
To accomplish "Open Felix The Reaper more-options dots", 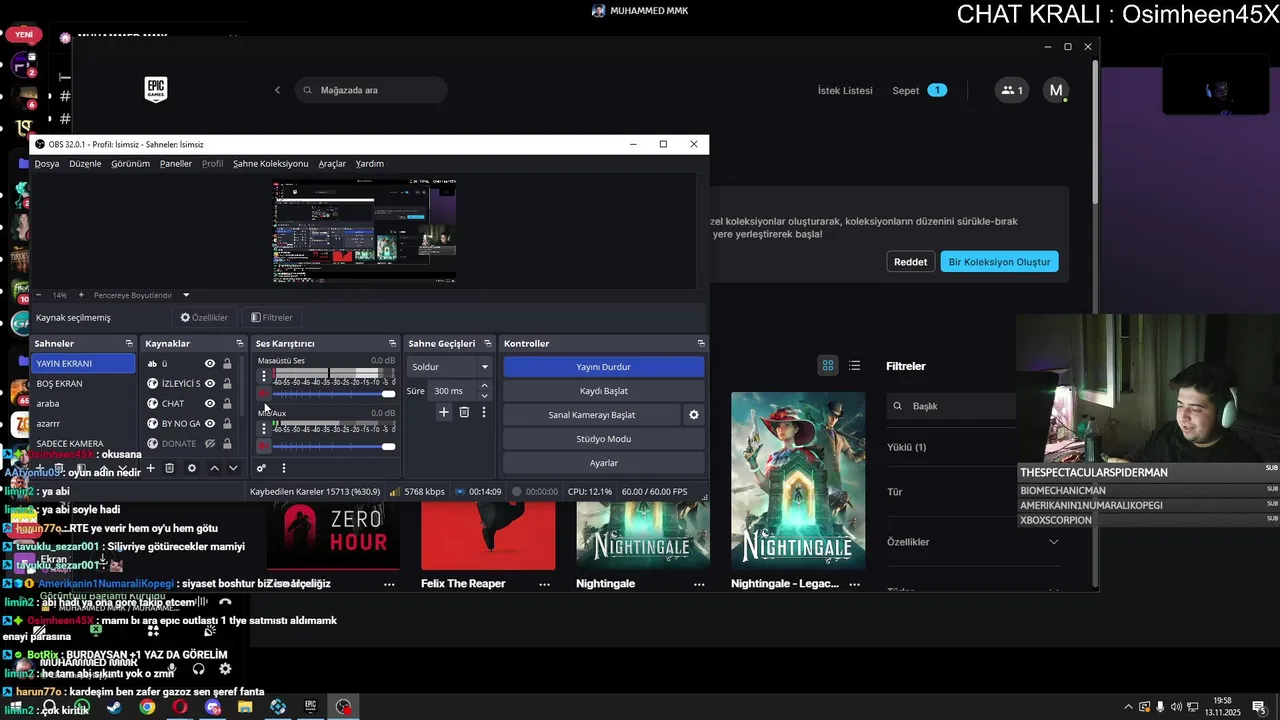I will click(x=545, y=584).
